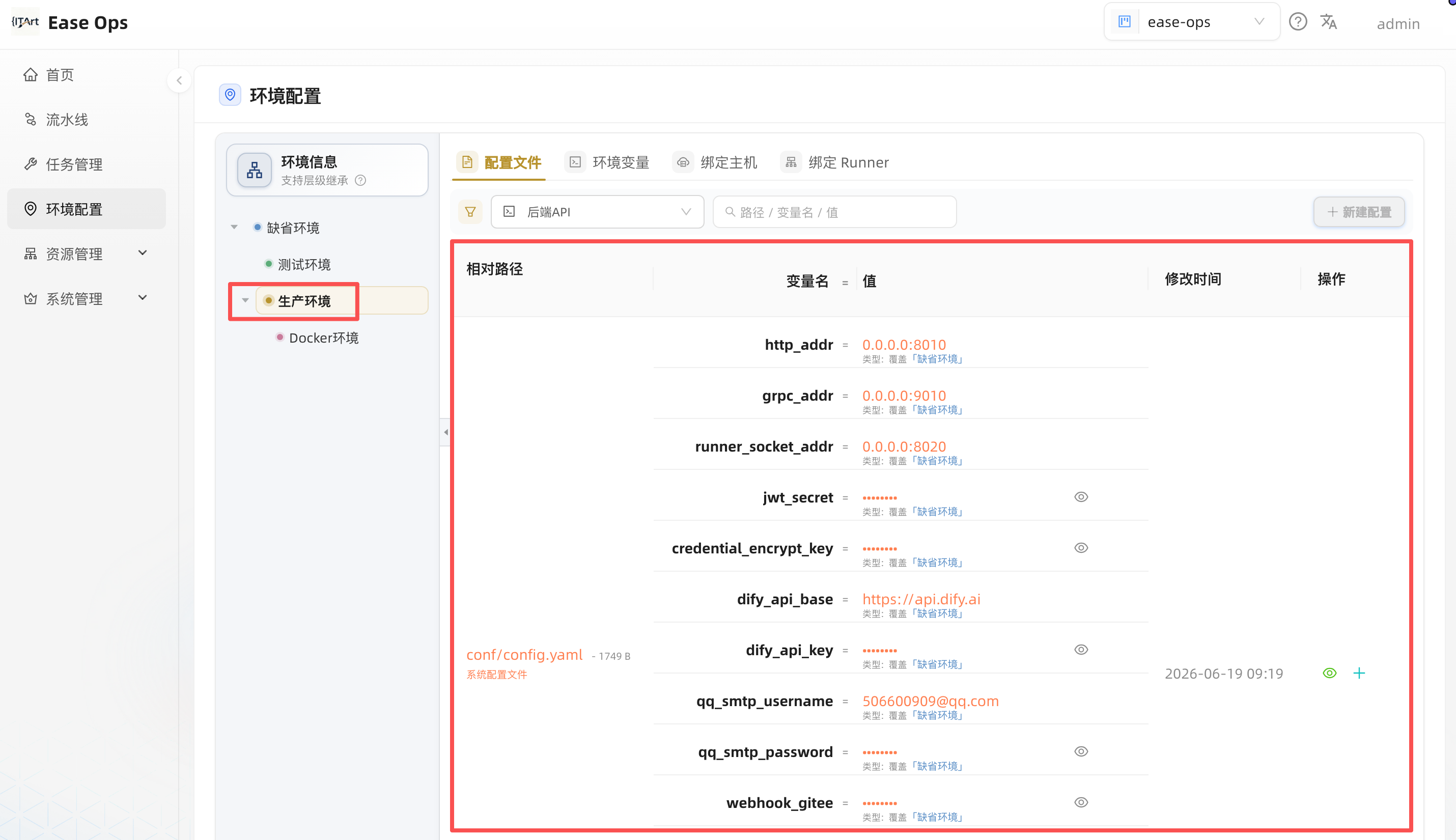Switch to the 绑定主机 tab

pyautogui.click(x=715, y=163)
